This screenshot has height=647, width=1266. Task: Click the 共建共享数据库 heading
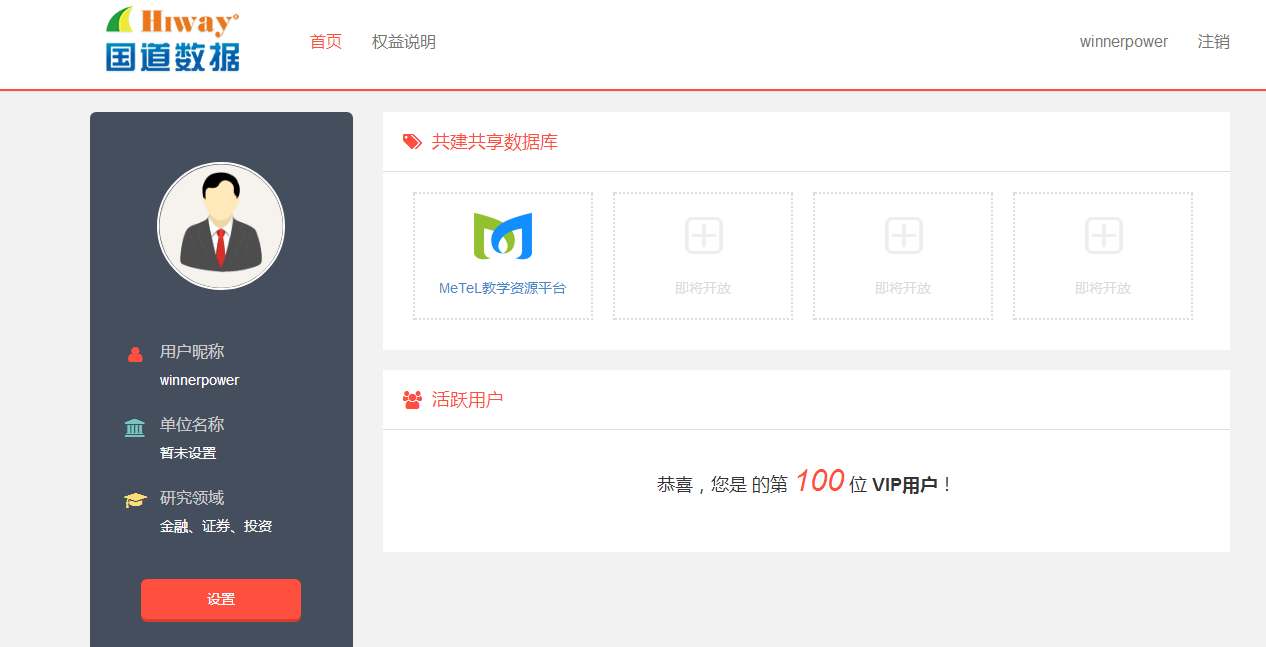[x=495, y=142]
